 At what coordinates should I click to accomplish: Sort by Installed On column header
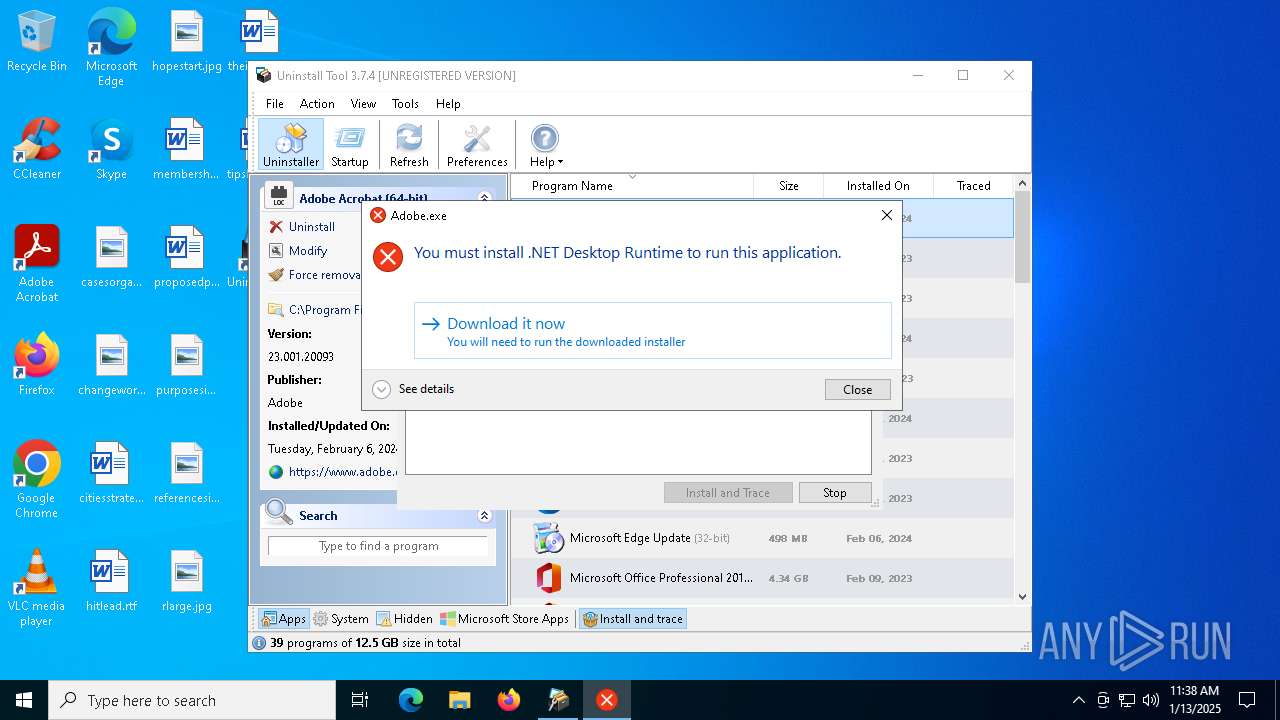[878, 186]
